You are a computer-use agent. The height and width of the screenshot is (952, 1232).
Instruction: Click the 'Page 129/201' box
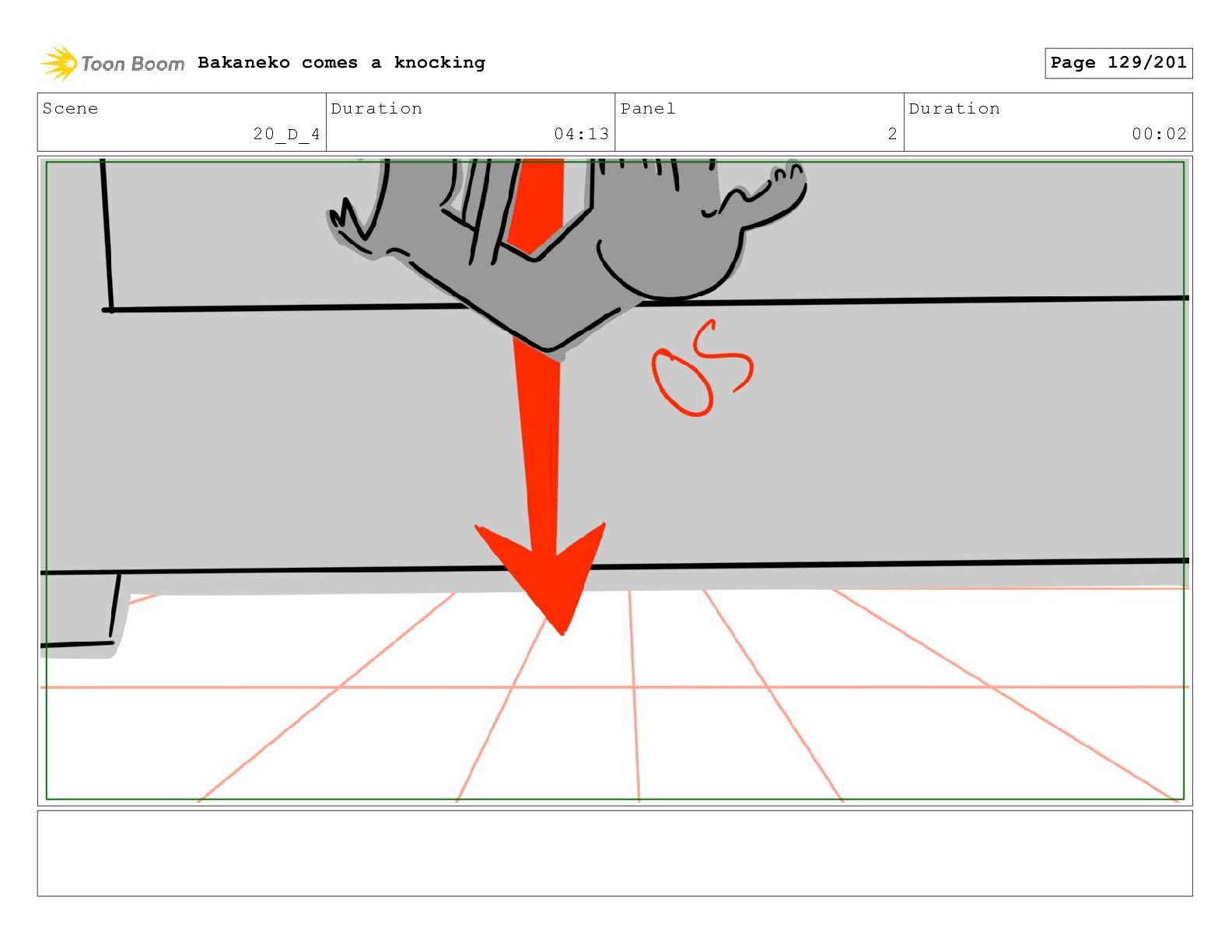click(x=1118, y=63)
